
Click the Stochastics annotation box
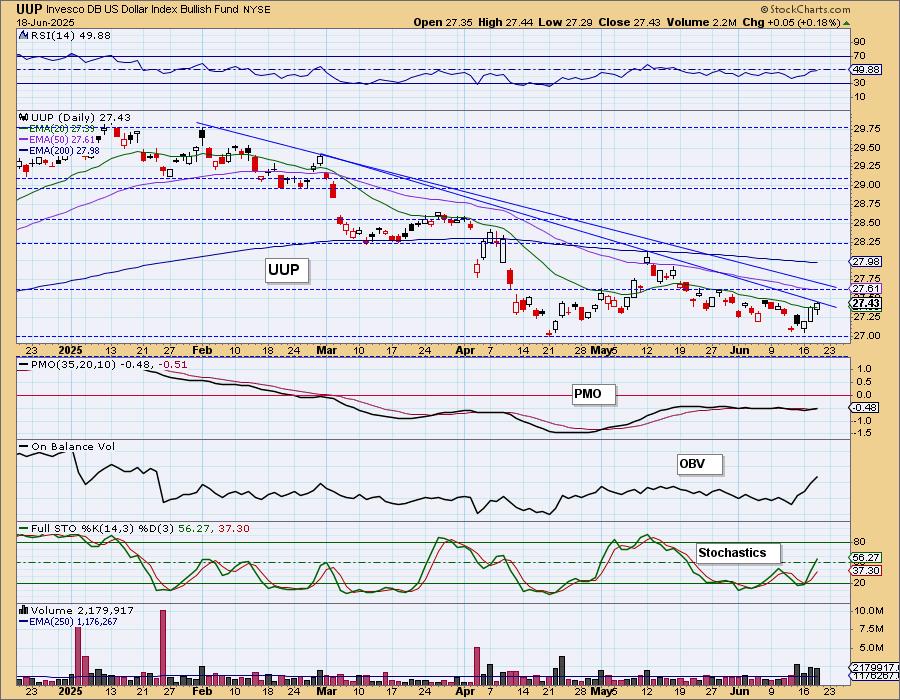pos(739,553)
